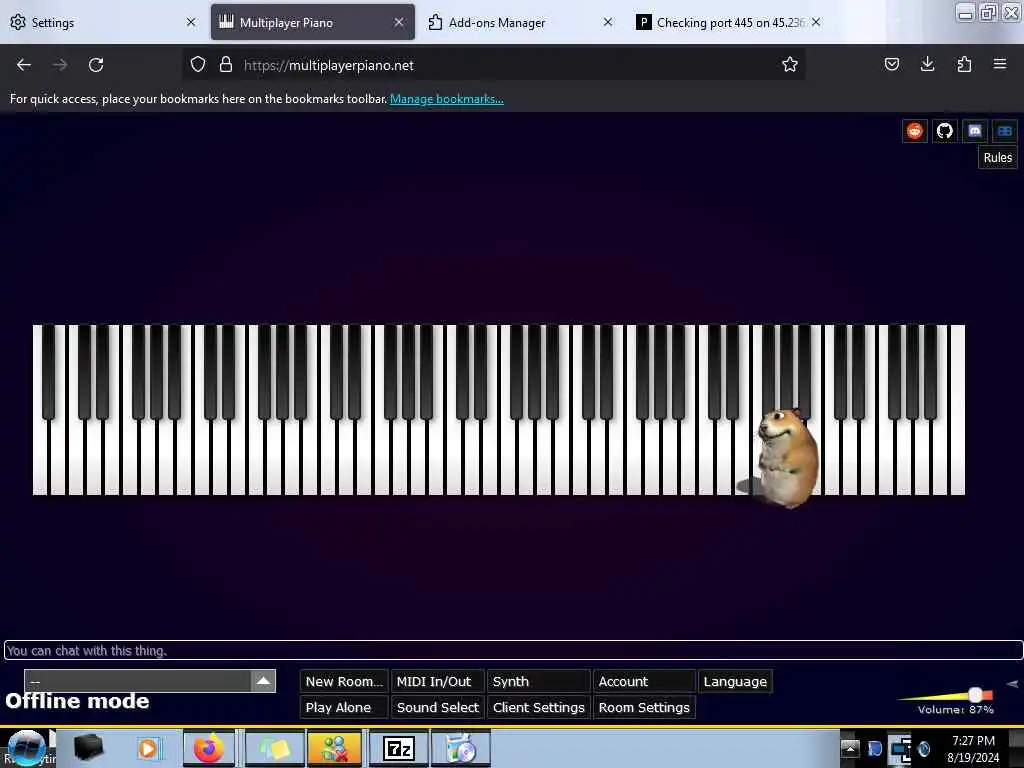This screenshot has width=1024, height=768.
Task: Open the Sound Select menu
Action: tap(438, 707)
